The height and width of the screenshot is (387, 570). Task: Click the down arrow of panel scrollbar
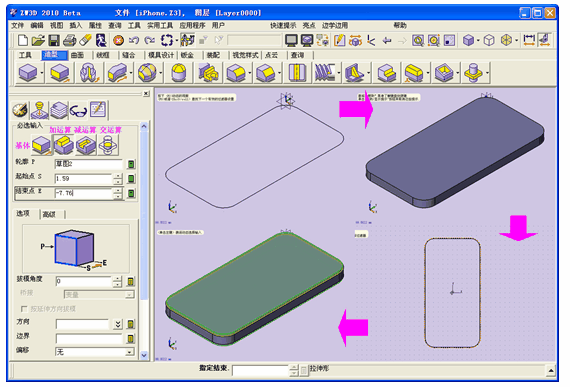tap(144, 355)
